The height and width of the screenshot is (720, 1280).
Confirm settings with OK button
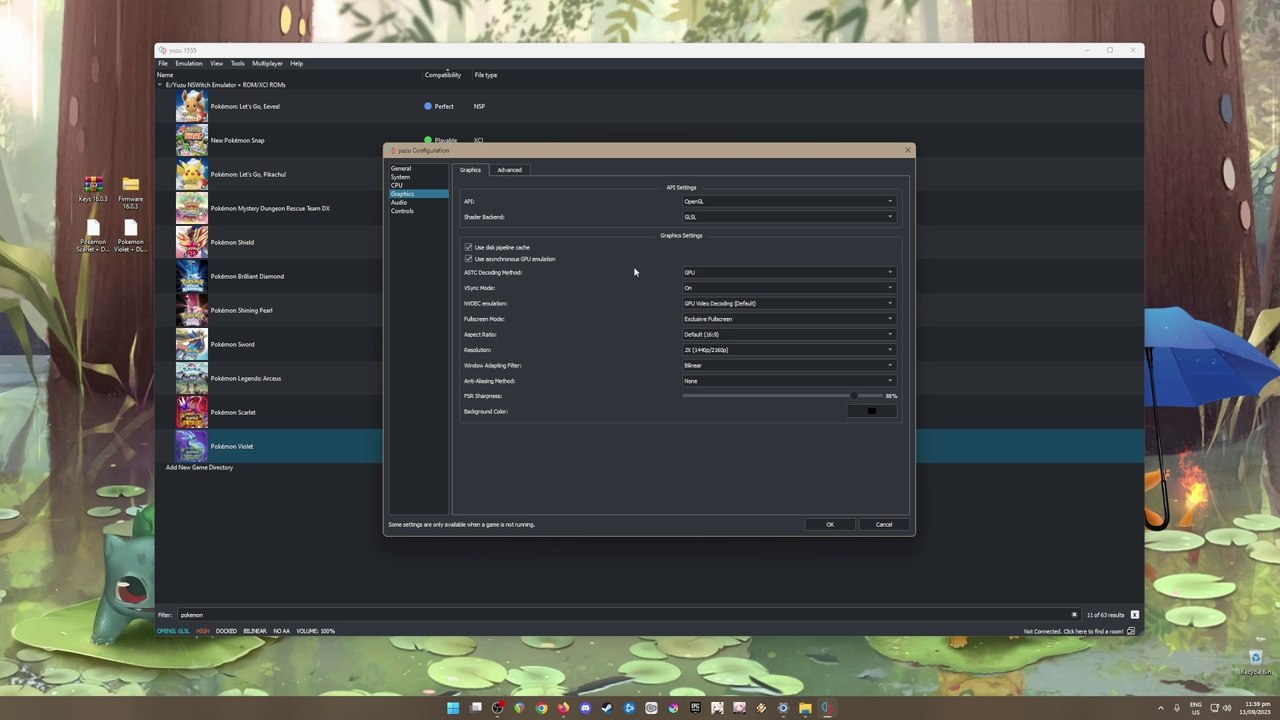(830, 525)
